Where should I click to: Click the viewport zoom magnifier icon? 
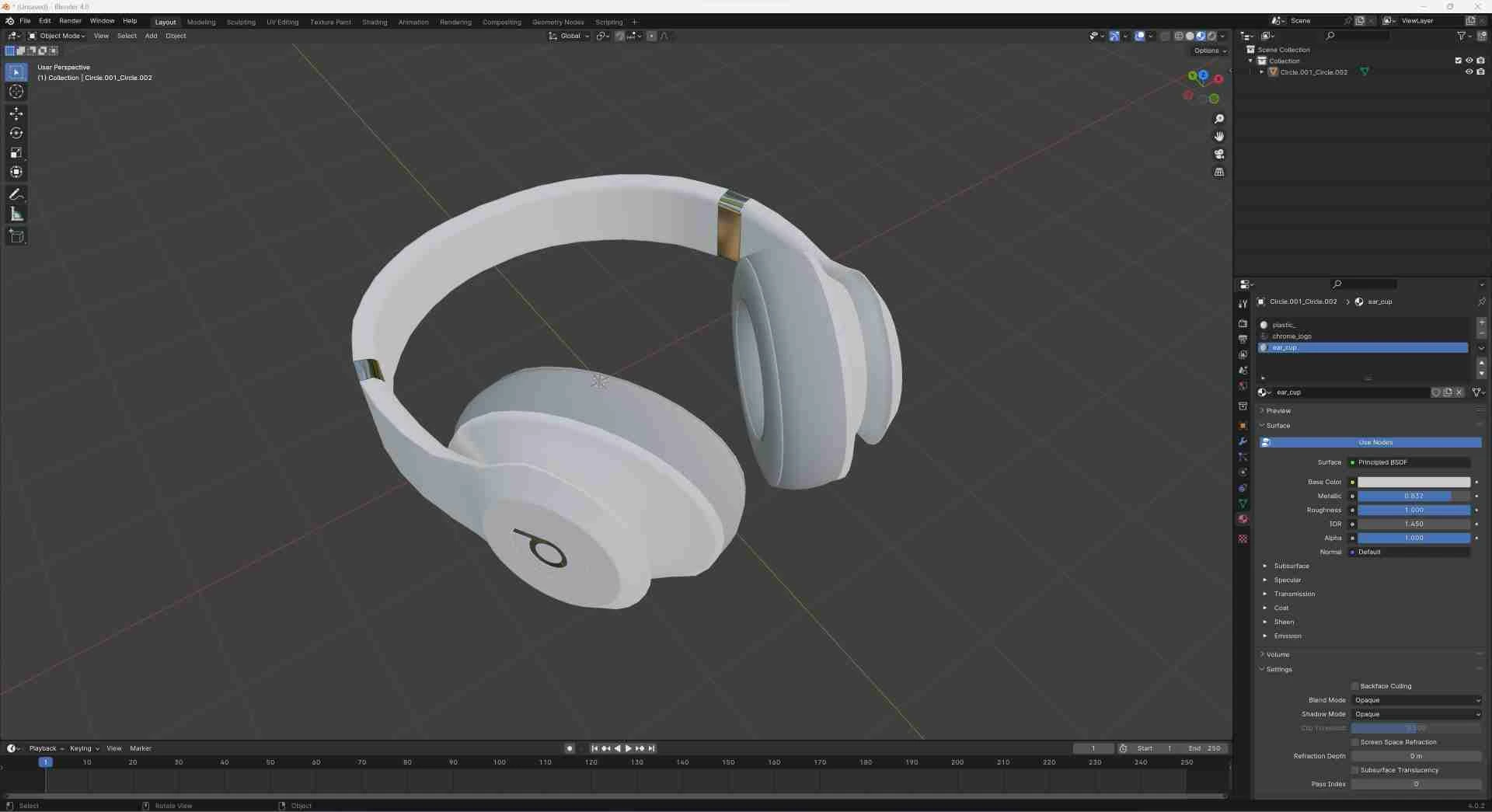pyautogui.click(x=1219, y=119)
